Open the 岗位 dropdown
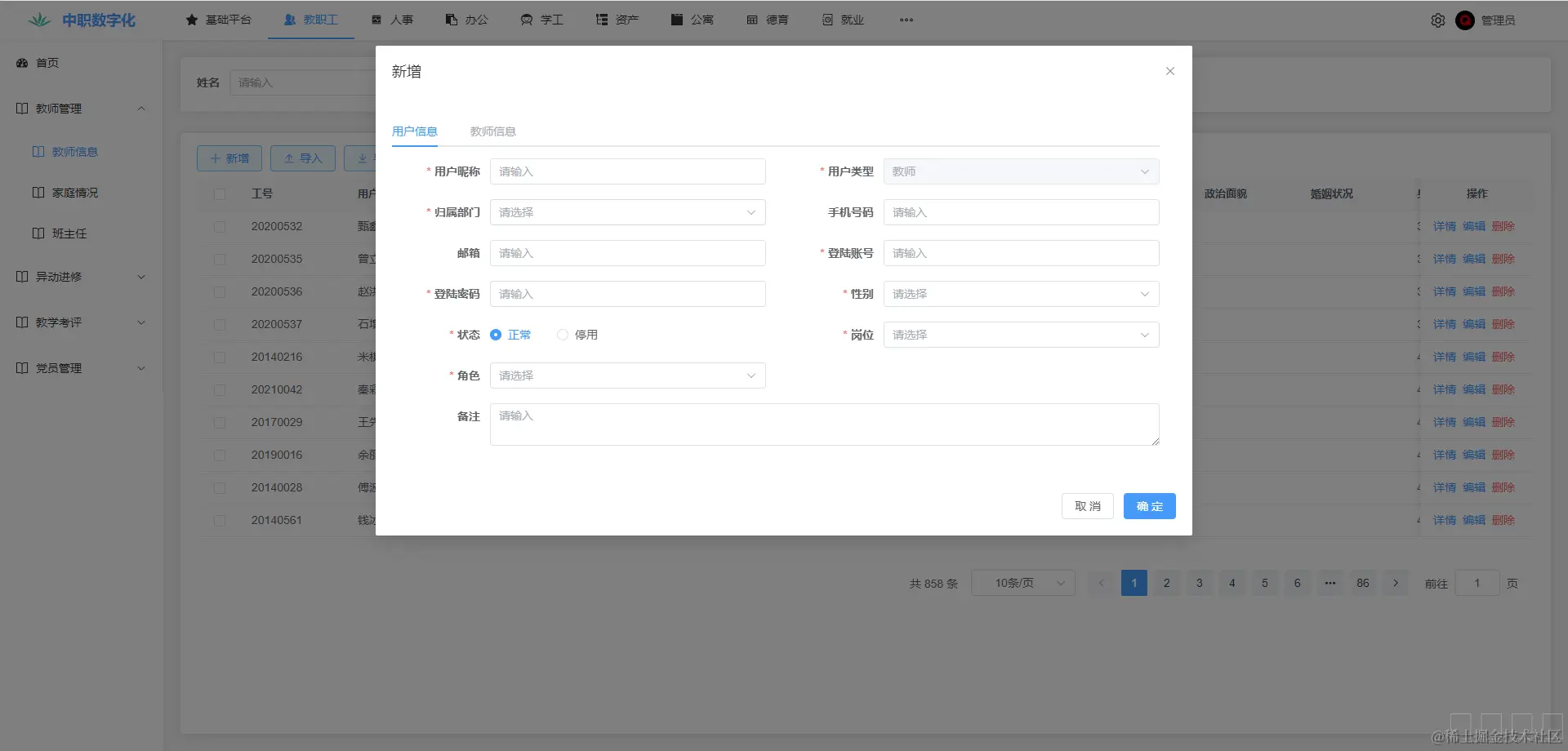Screen dimensions: 1568x751 [x=1022, y=335]
